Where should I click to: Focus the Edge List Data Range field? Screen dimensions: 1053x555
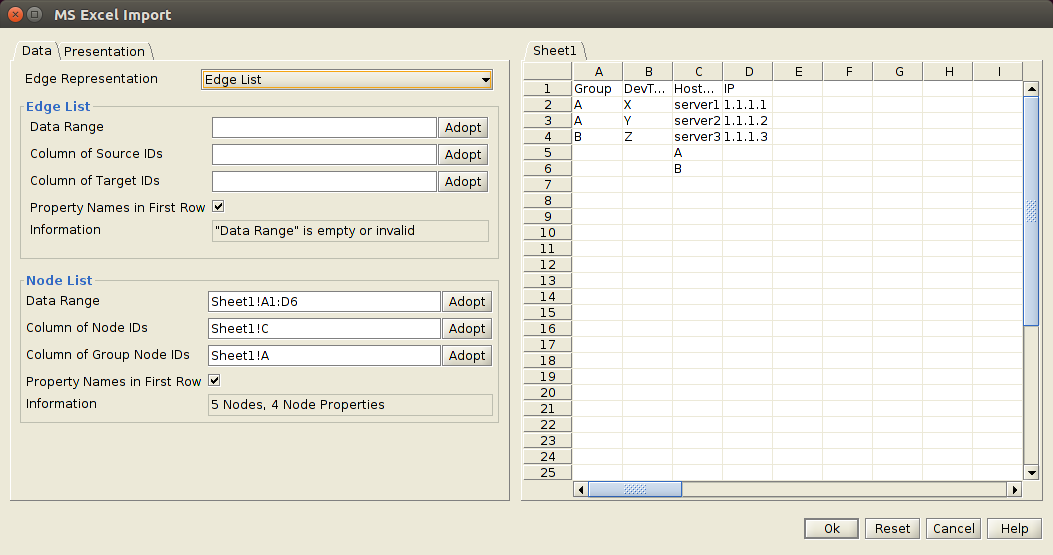324,128
